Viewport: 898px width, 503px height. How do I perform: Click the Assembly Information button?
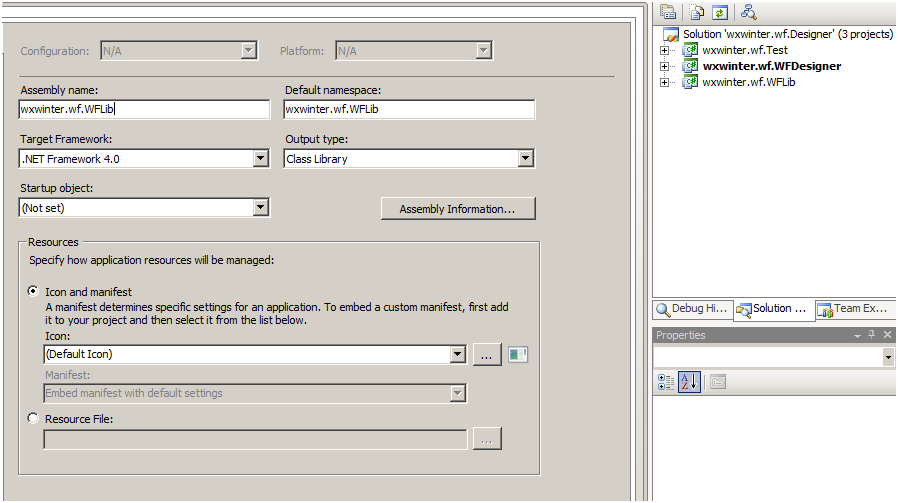[x=458, y=209]
